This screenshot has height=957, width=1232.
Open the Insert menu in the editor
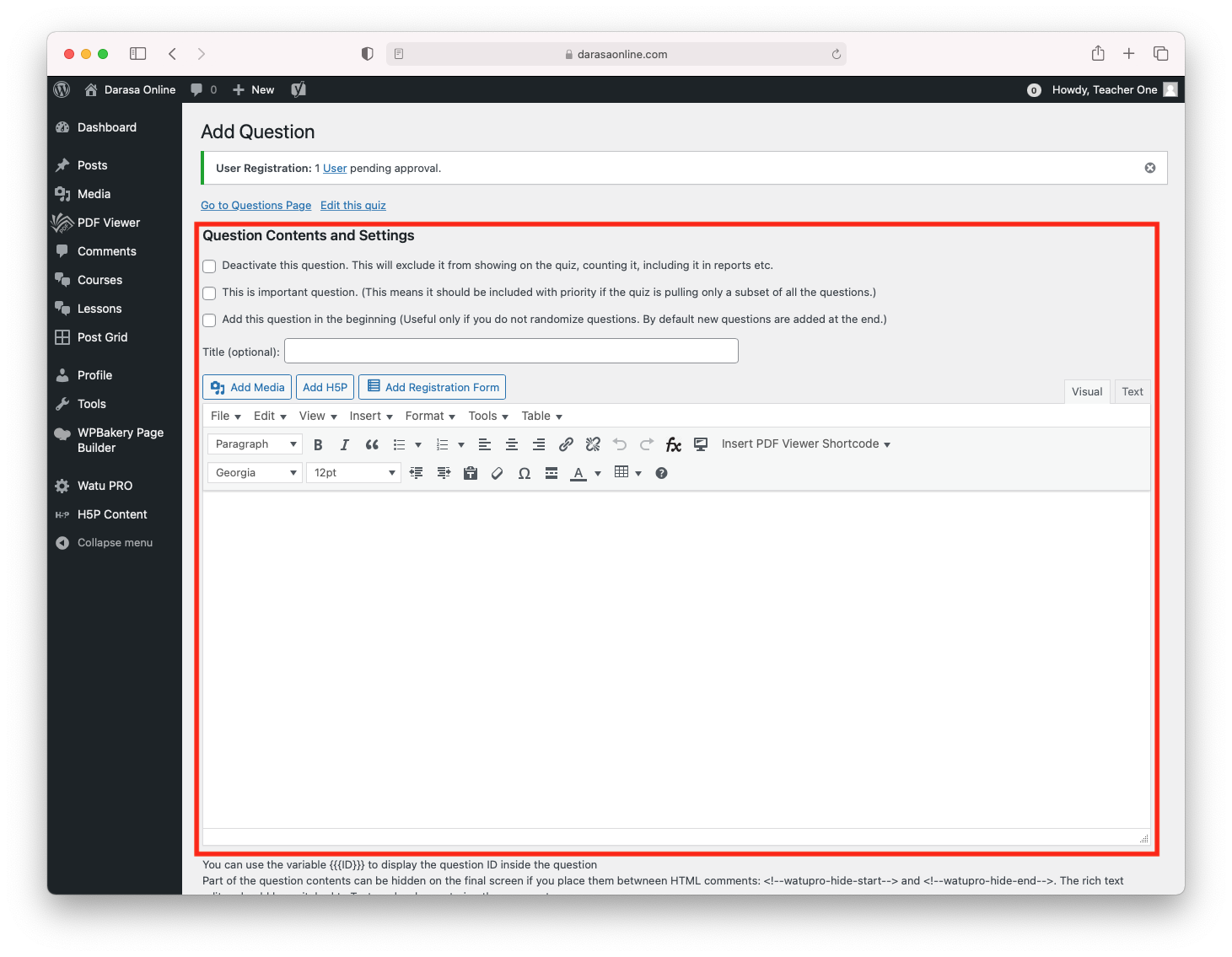coord(370,417)
